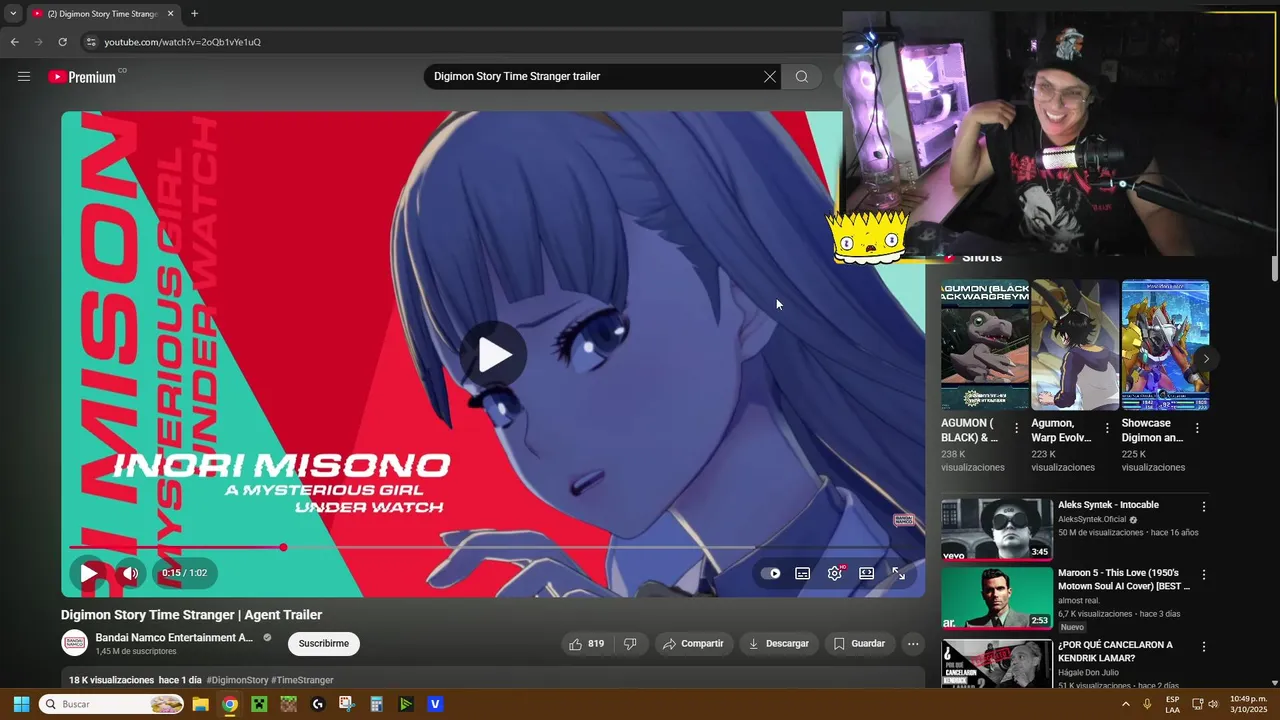Open the tab search dropdown arrow
This screenshot has height=720, width=1280.
(x=13, y=14)
